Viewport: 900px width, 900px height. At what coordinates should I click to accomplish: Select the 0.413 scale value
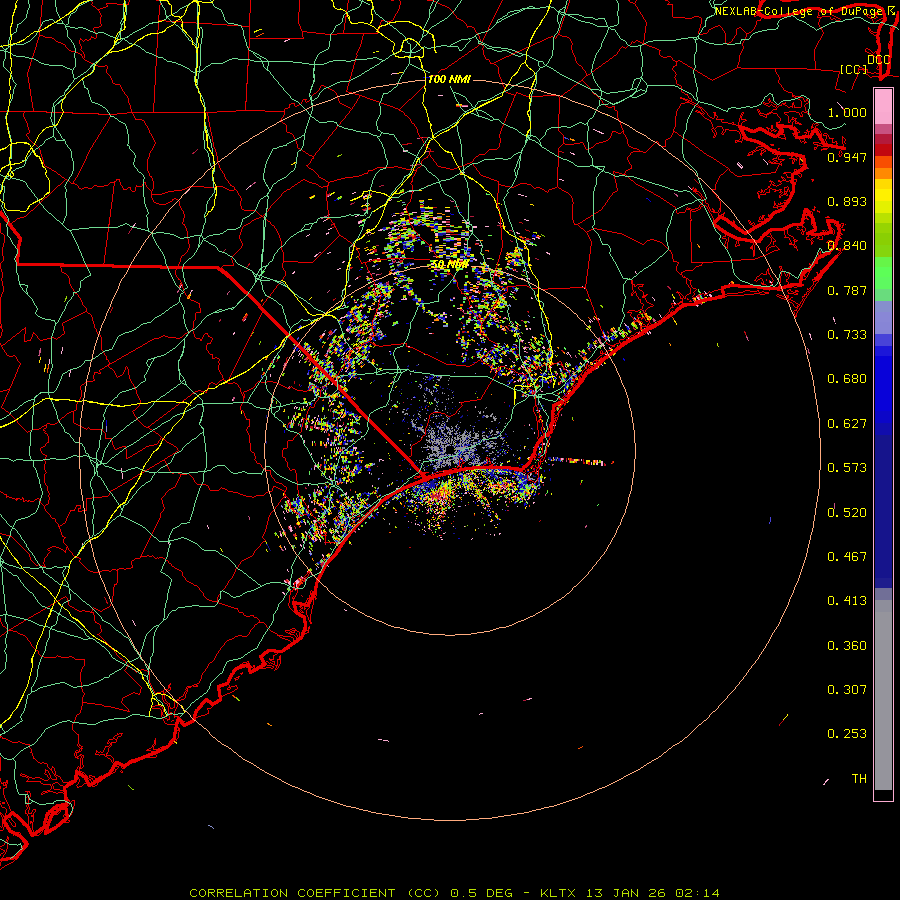(x=847, y=600)
